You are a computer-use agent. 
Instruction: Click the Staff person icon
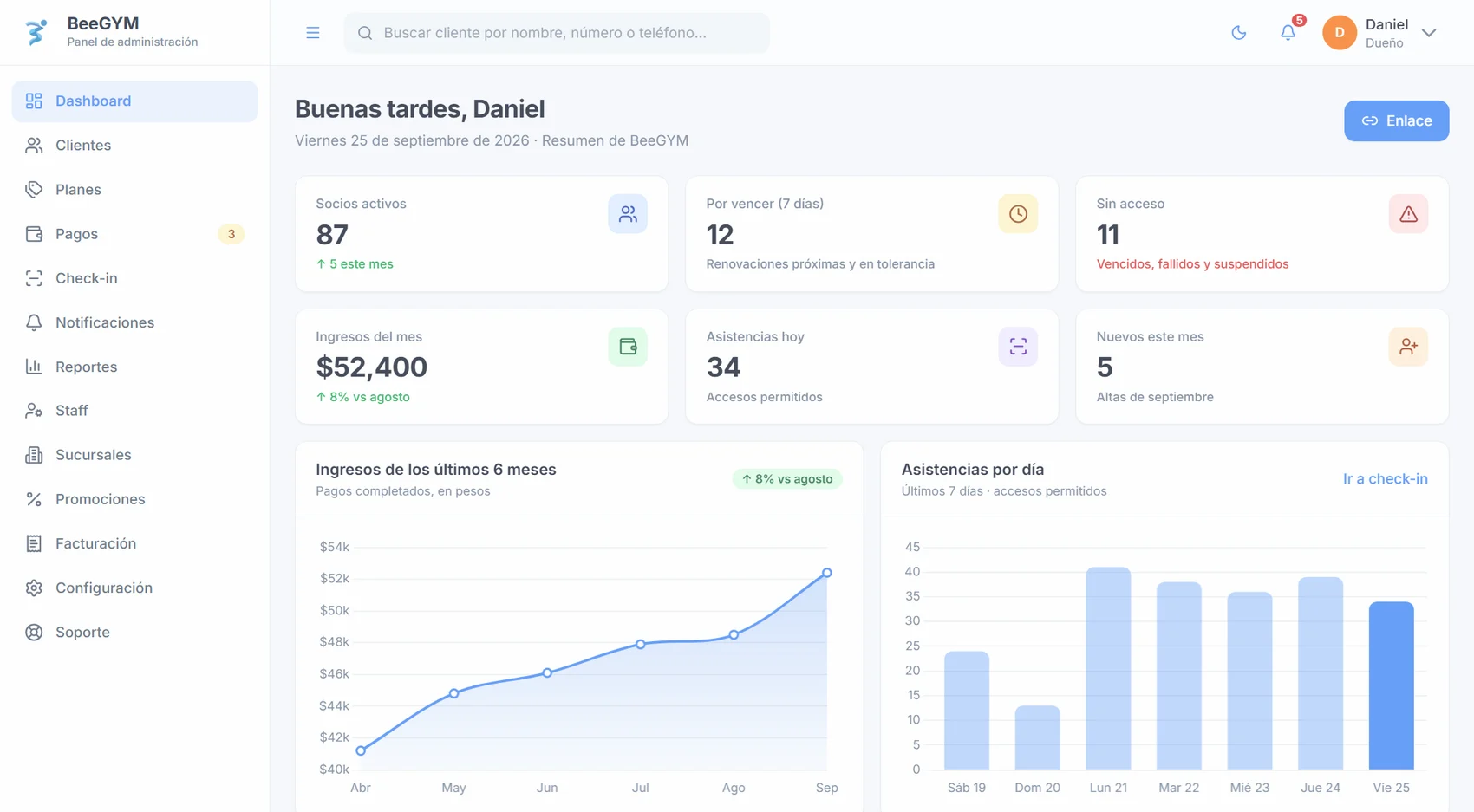tap(34, 411)
